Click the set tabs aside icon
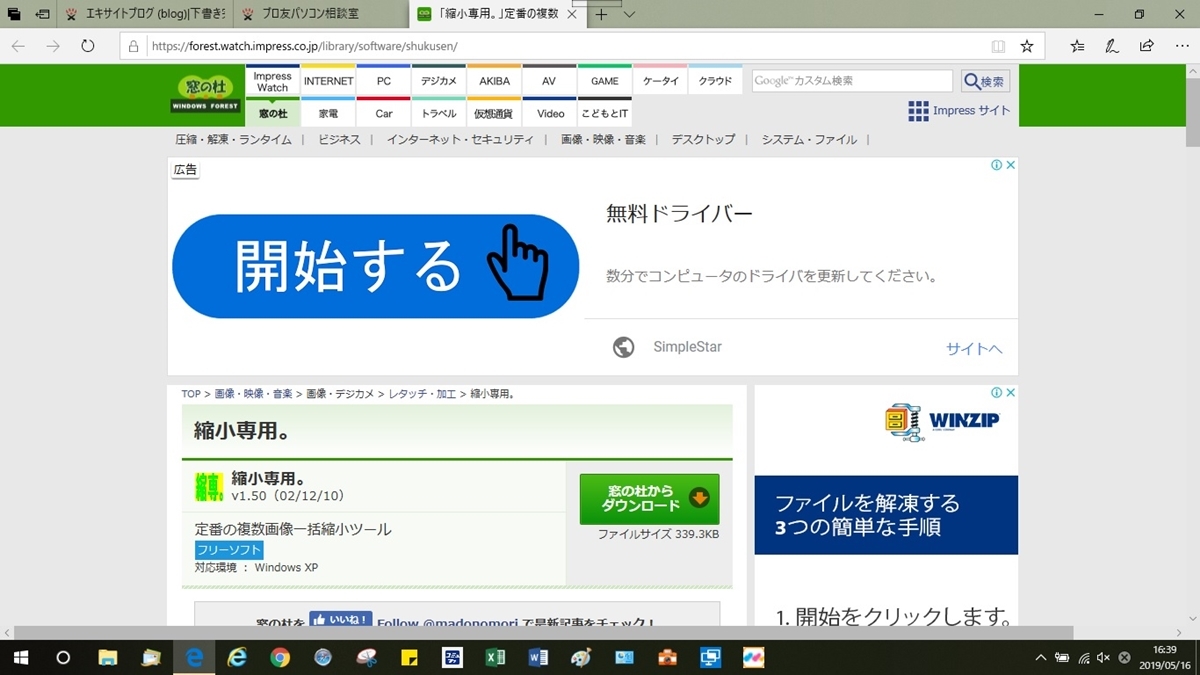This screenshot has height=675, width=1200. click(43, 15)
